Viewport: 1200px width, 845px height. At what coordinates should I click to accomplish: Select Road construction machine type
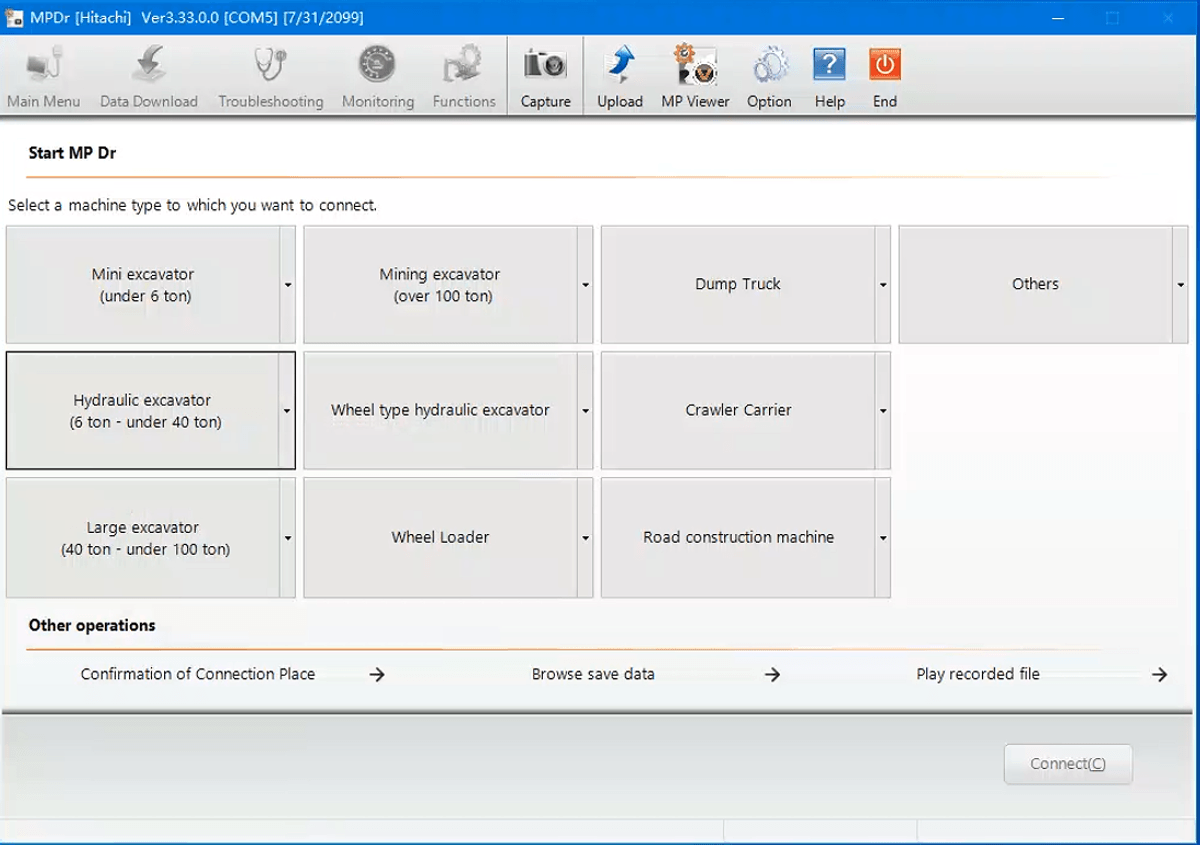tap(738, 538)
